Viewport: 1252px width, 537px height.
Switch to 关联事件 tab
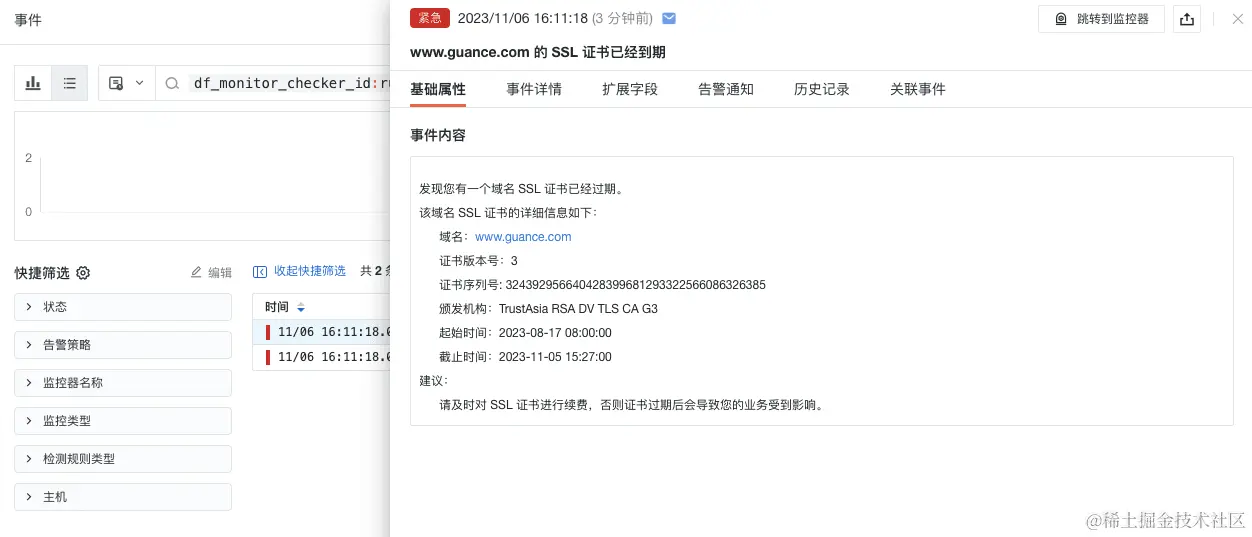click(x=918, y=89)
